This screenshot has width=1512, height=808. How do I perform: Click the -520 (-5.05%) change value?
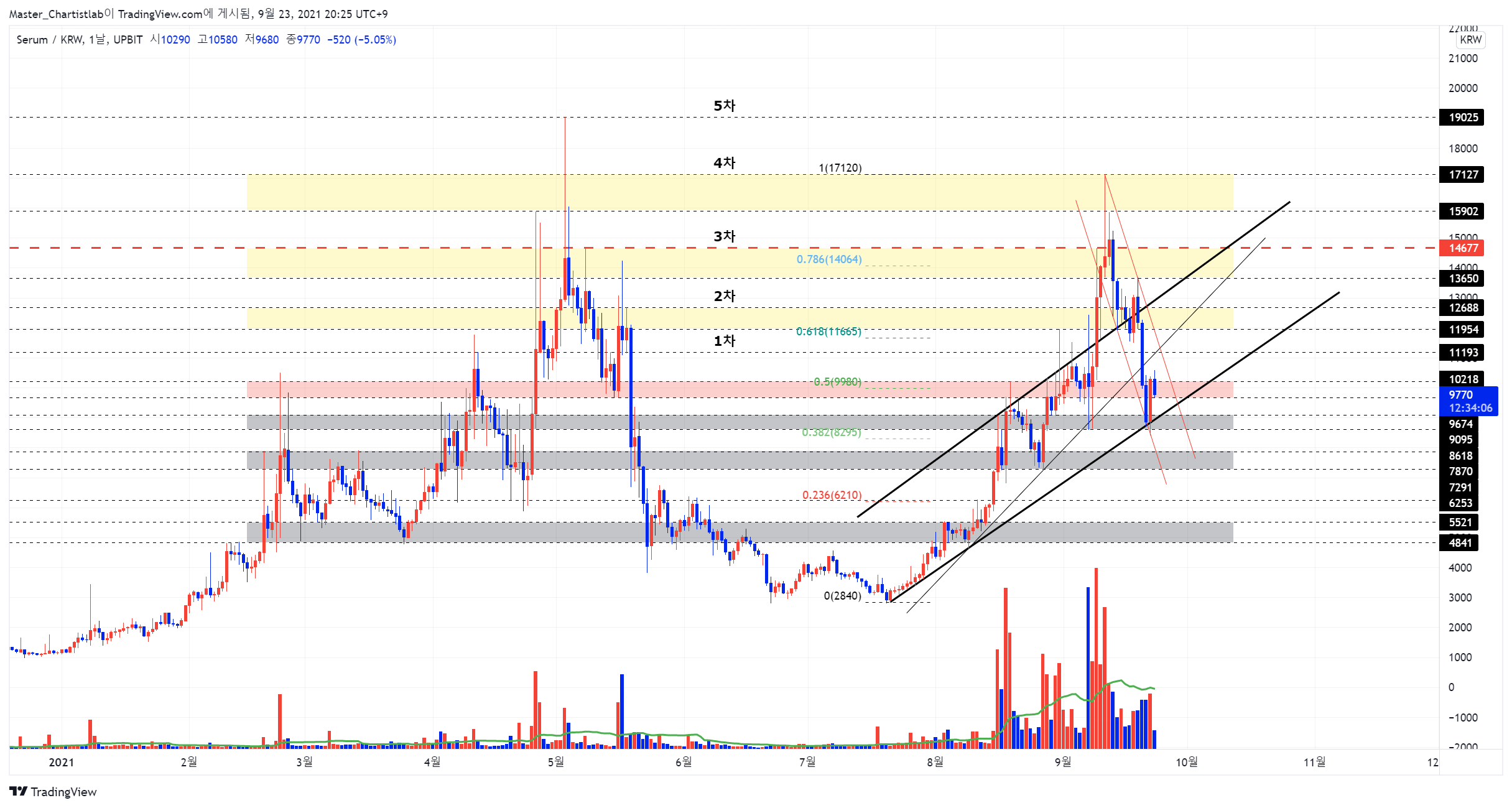[361, 40]
